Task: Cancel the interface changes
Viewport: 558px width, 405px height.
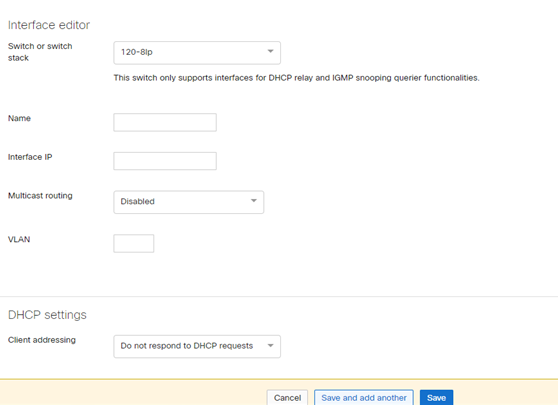Action: (287, 398)
